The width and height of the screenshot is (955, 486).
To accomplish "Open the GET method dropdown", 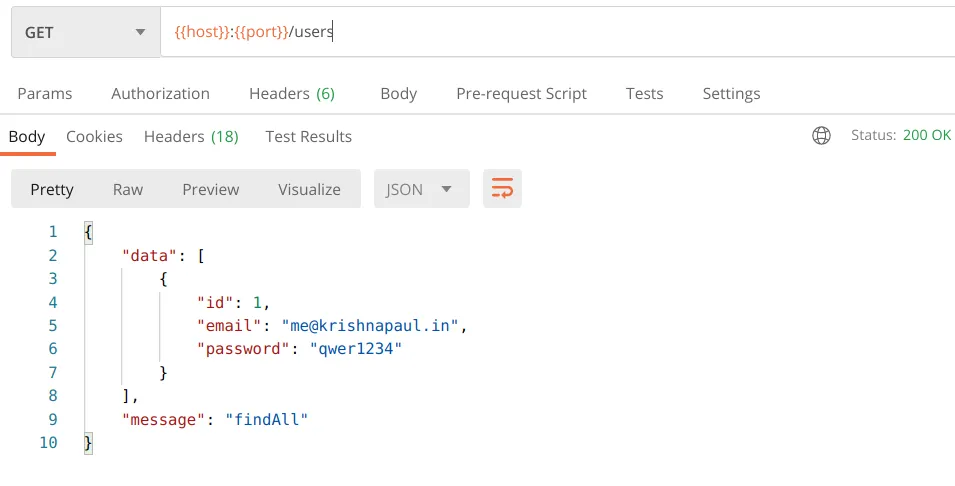I will pos(85,33).
